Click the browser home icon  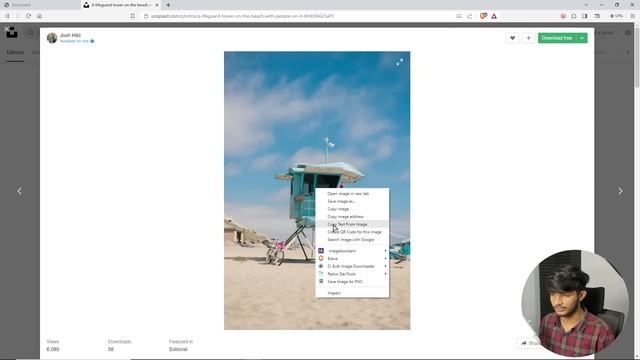click(39, 16)
